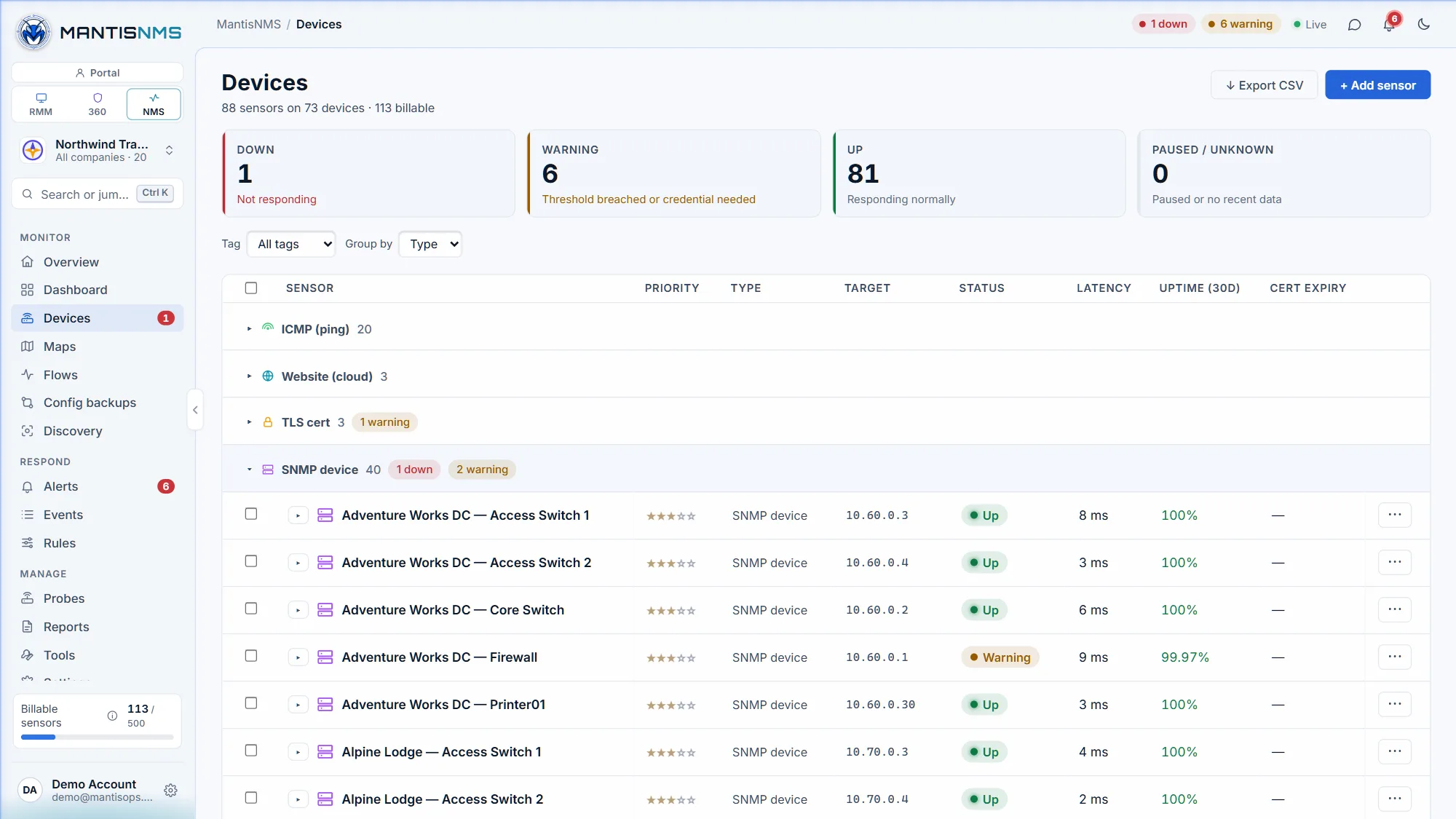1456x819 pixels.
Task: Open Maps in sidebar
Action: click(x=98, y=347)
